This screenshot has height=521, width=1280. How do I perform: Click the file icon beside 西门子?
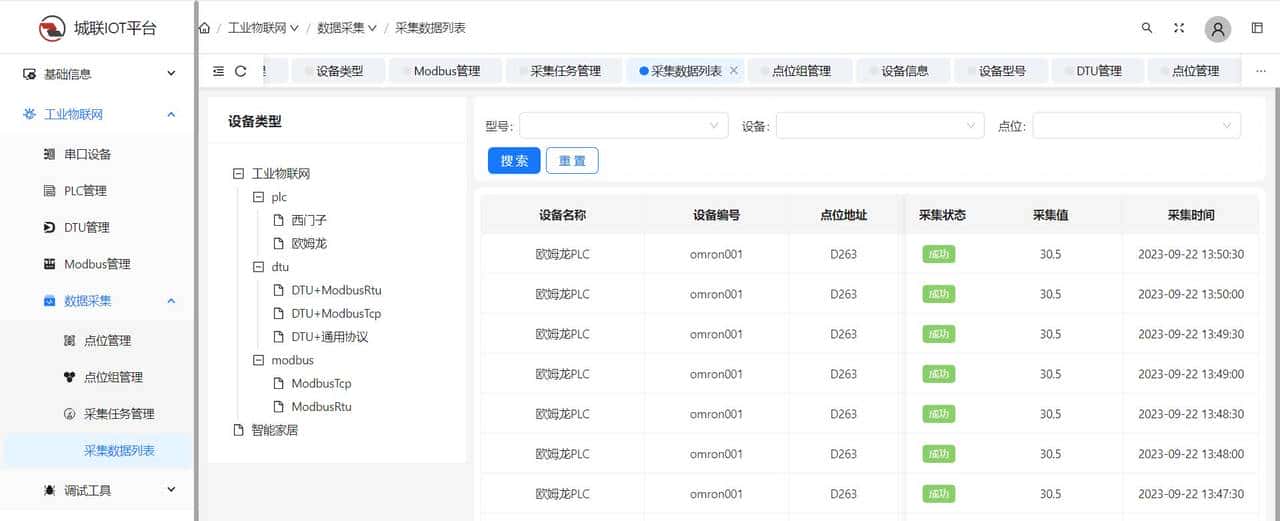pos(279,220)
